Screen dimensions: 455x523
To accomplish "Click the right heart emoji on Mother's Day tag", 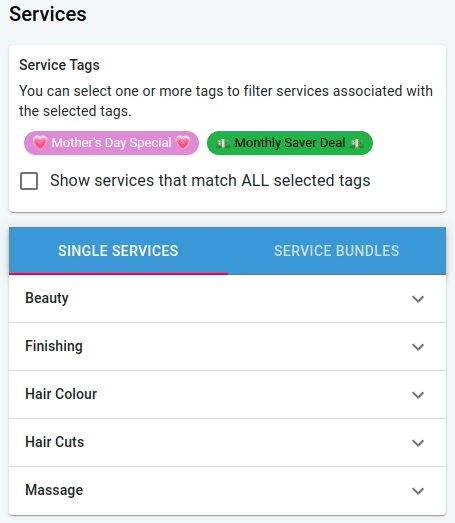I will pyautogui.click(x=183, y=143).
